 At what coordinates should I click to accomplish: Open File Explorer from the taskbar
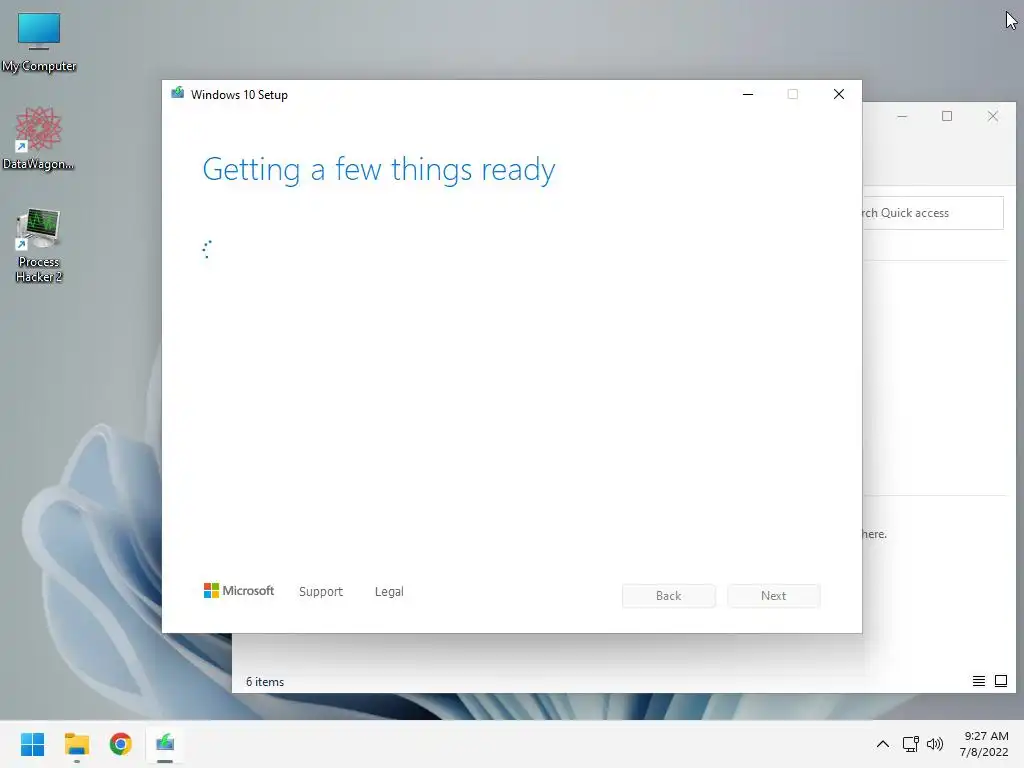76,744
